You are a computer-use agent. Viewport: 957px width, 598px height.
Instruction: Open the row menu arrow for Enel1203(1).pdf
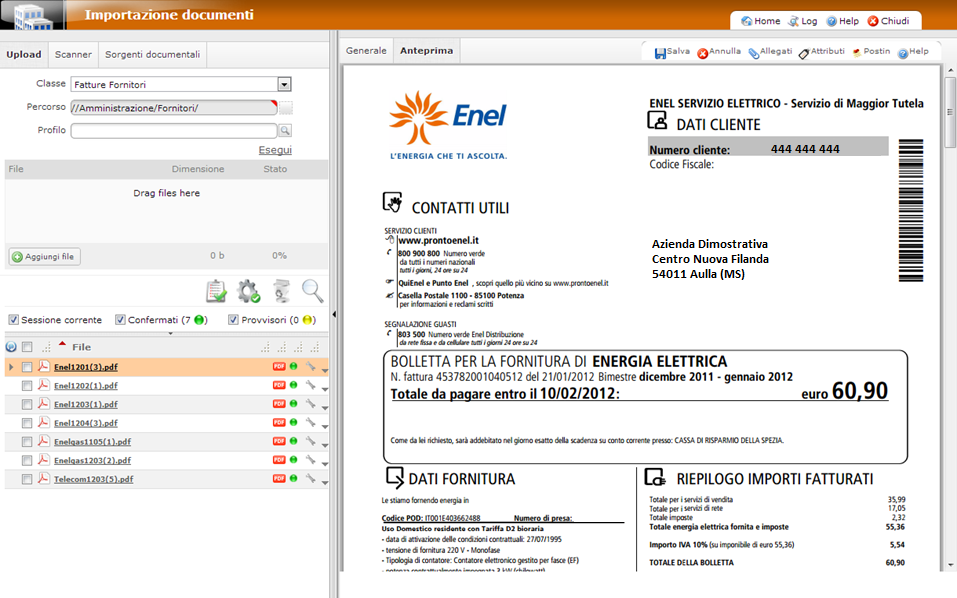(x=325, y=408)
